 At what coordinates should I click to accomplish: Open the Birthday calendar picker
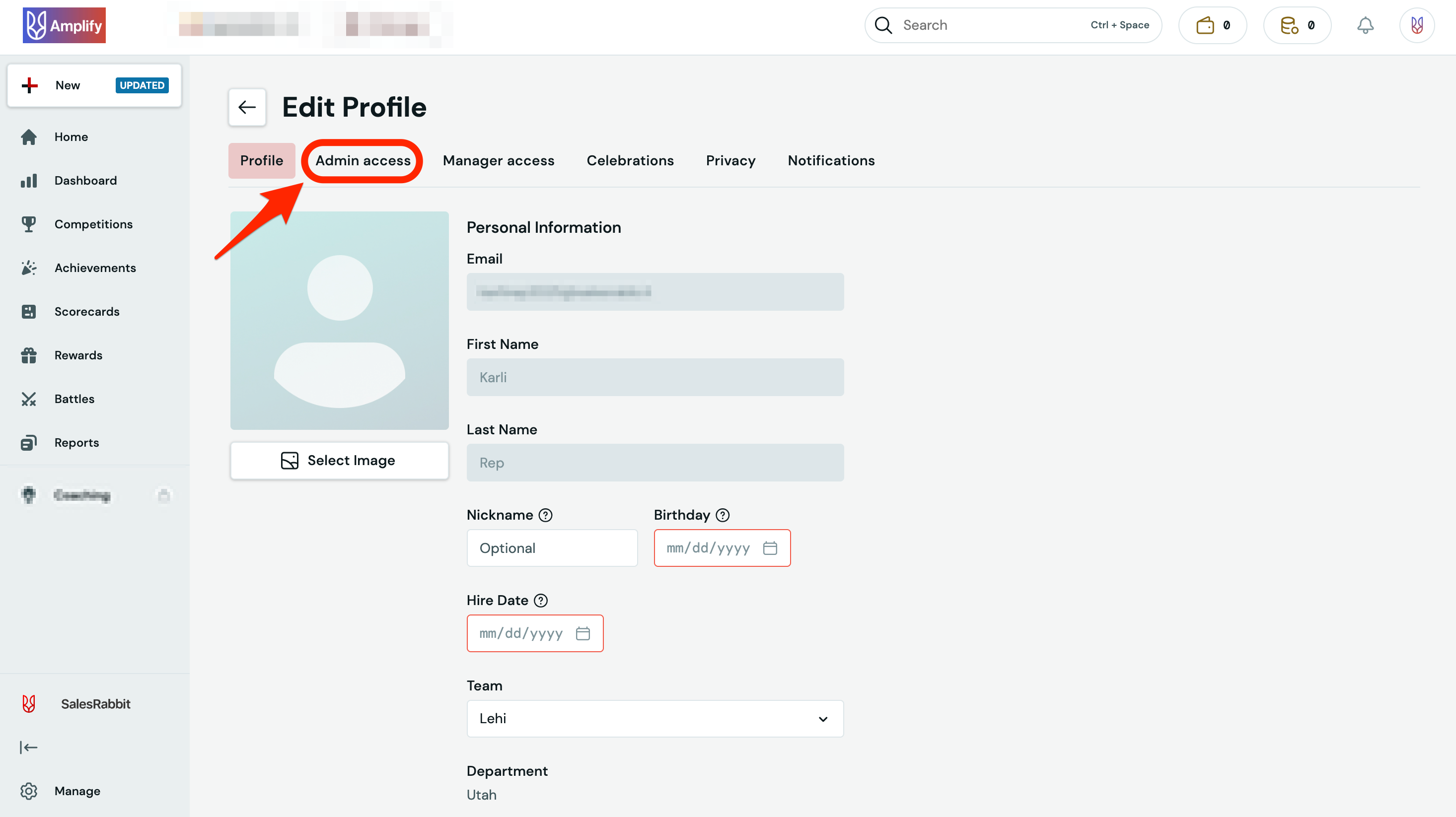[770, 547]
